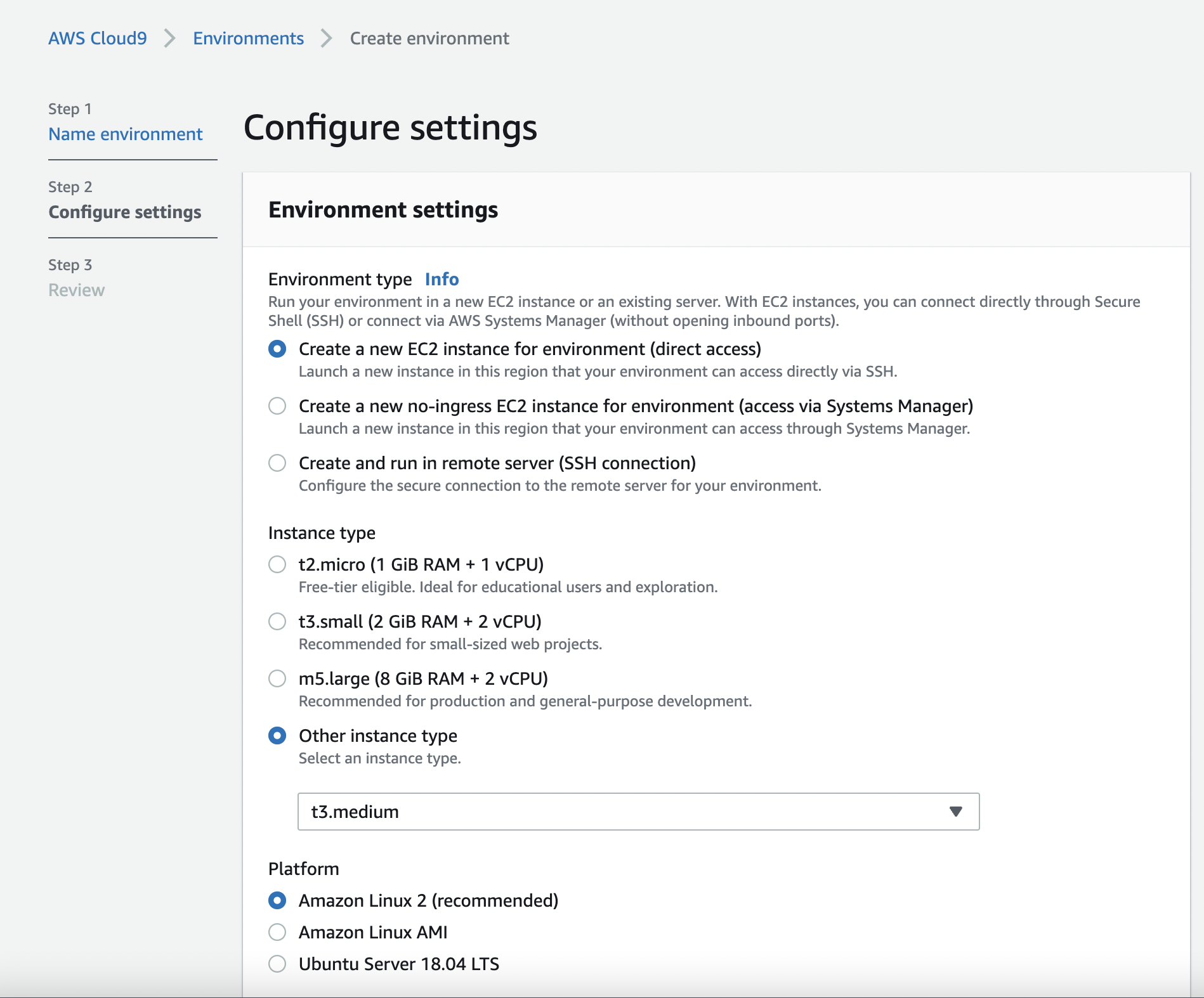Select direct access EC2 environment radio
Screen dimensions: 1204x998
[277, 349]
